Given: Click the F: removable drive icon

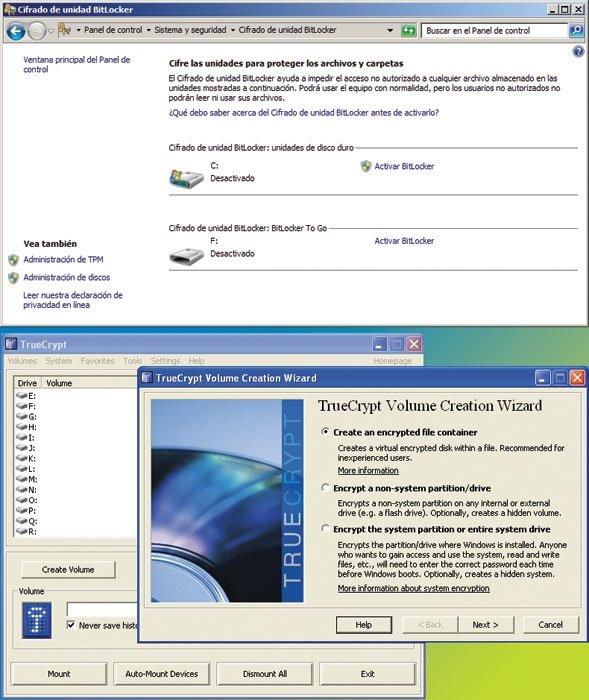Looking at the screenshot, I should click(x=186, y=256).
